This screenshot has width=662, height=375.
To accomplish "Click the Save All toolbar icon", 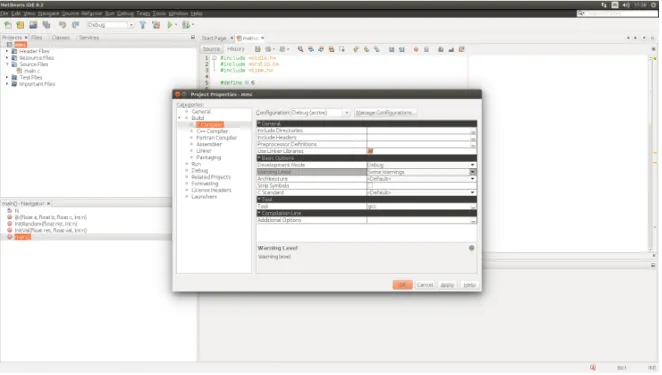I will click(46, 25).
